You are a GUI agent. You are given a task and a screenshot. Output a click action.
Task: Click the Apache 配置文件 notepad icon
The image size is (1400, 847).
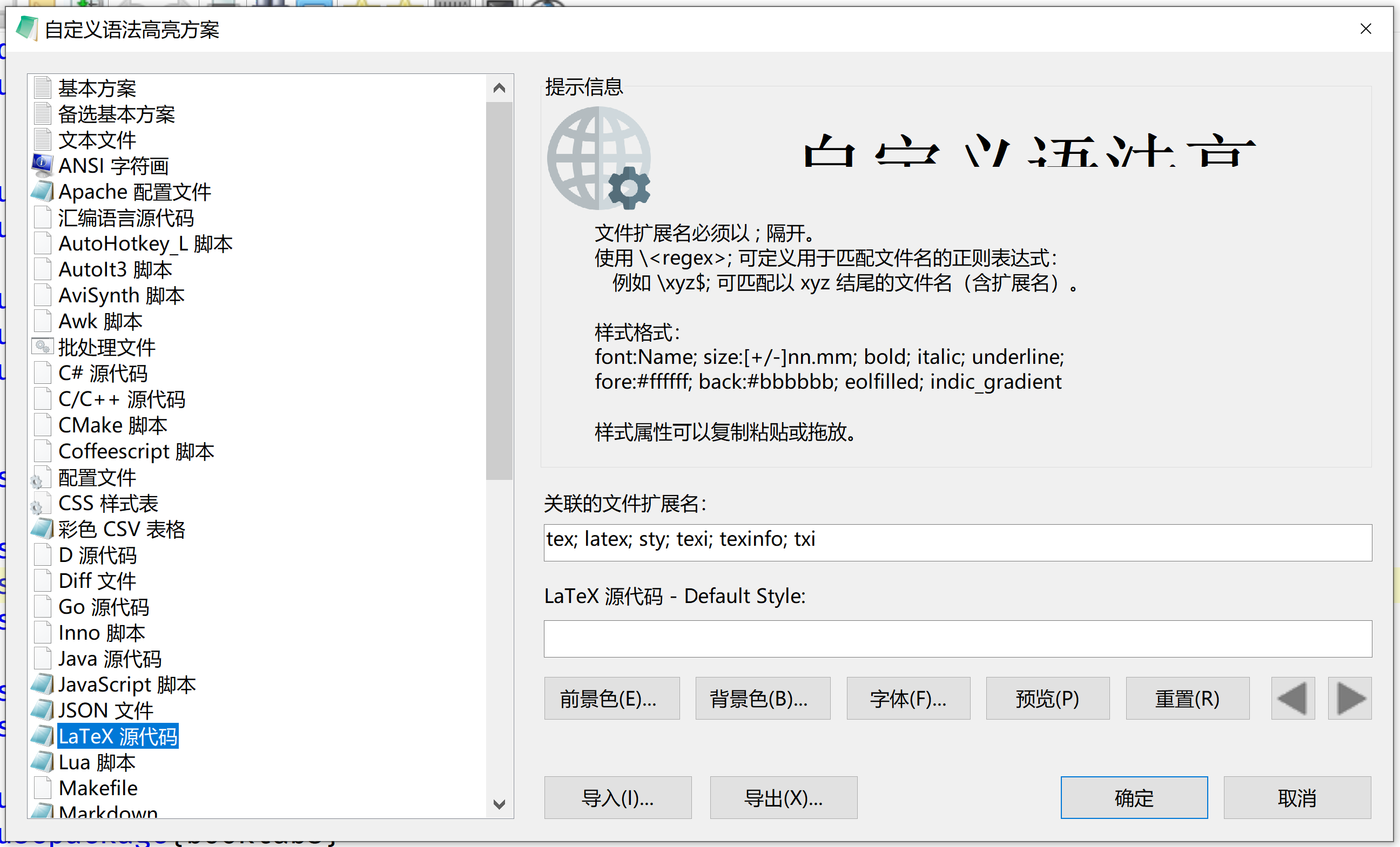click(42, 191)
